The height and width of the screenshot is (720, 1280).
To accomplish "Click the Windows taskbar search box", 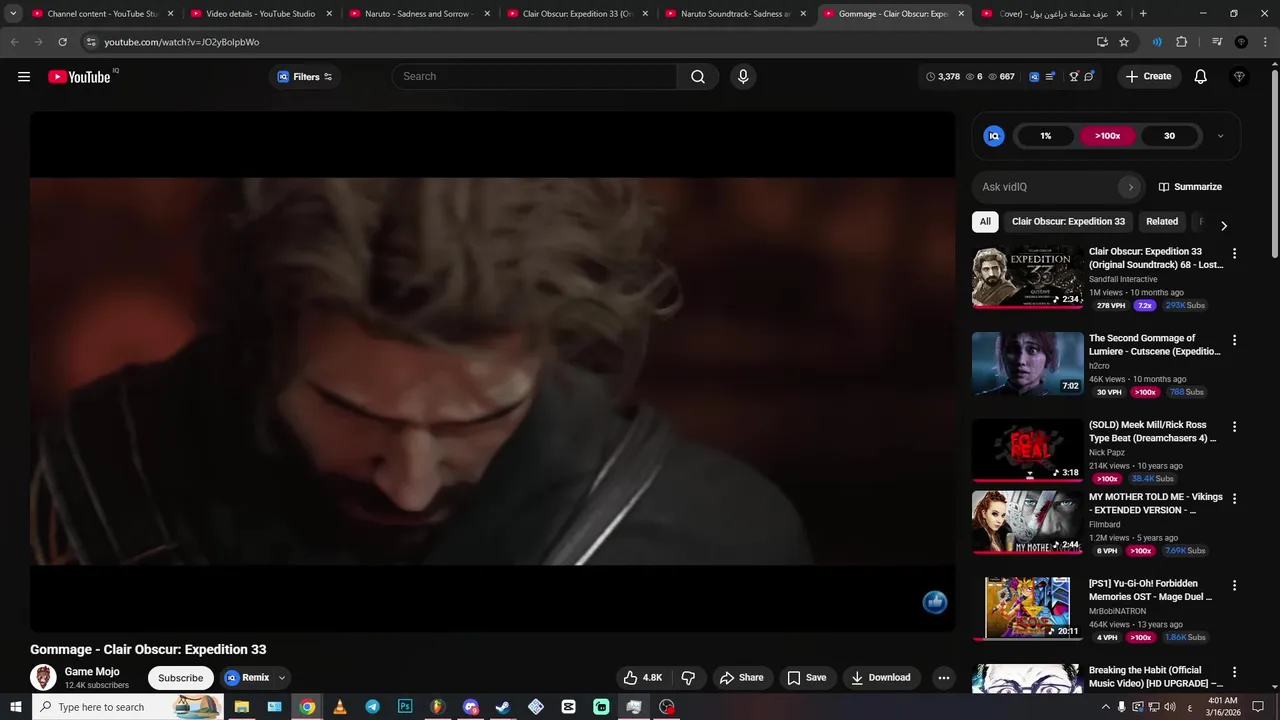I will coord(128,707).
